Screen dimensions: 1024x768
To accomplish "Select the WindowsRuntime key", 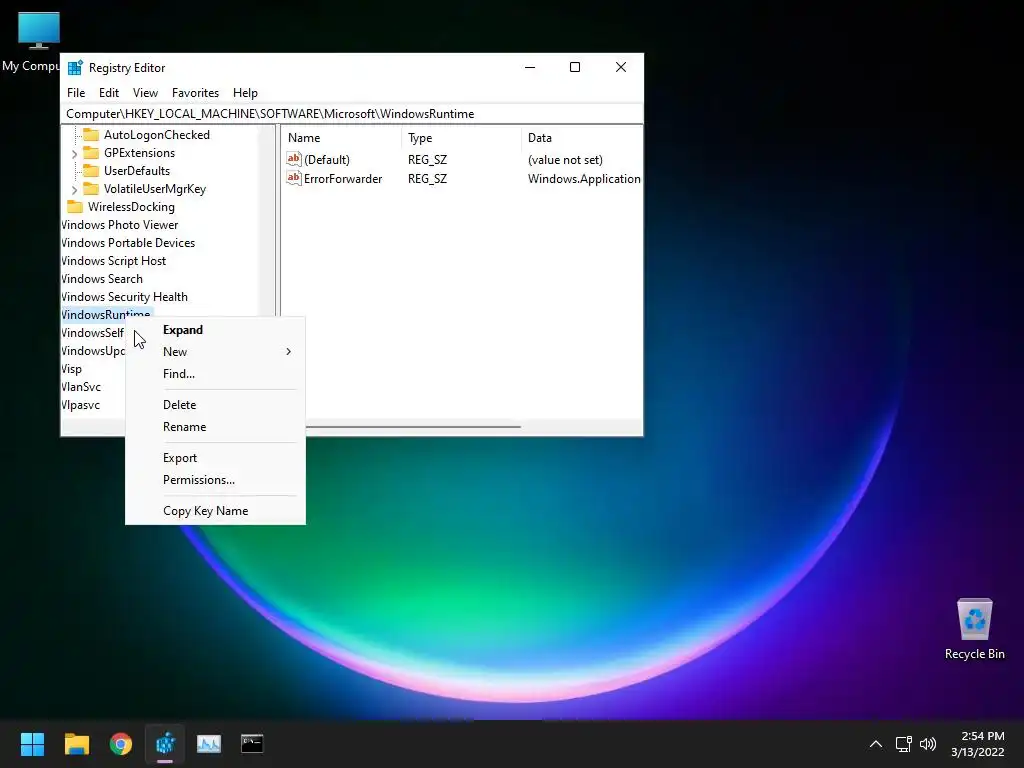I will [106, 314].
